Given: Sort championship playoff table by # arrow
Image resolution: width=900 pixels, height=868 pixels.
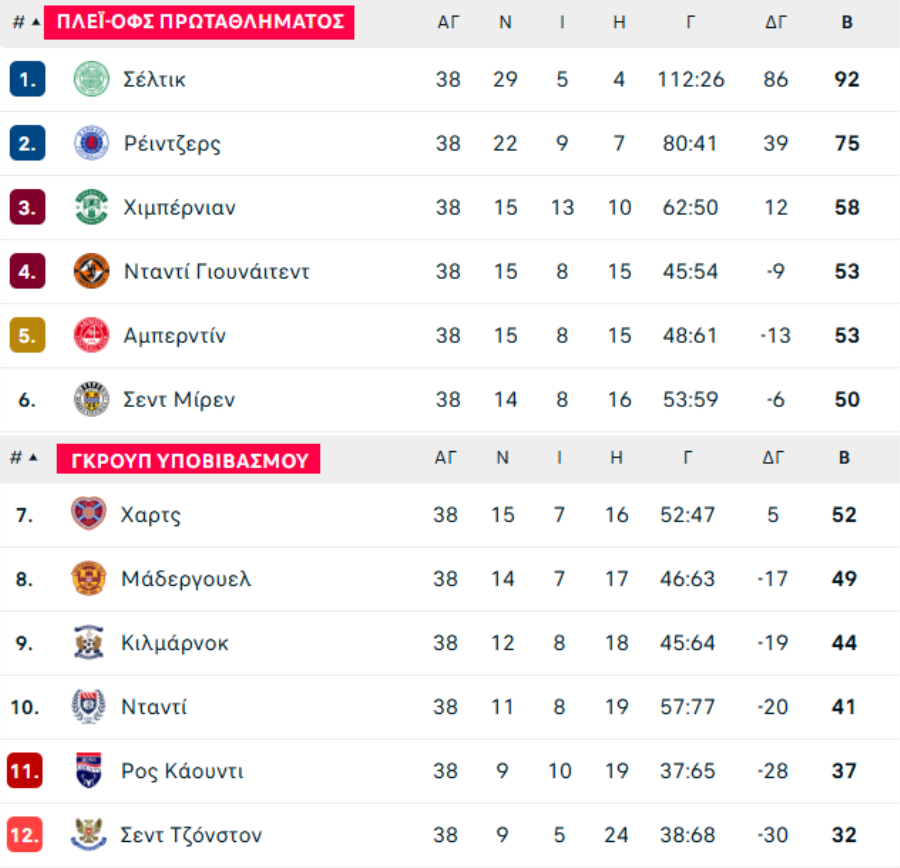Looking at the screenshot, I should pyautogui.click(x=34, y=22).
